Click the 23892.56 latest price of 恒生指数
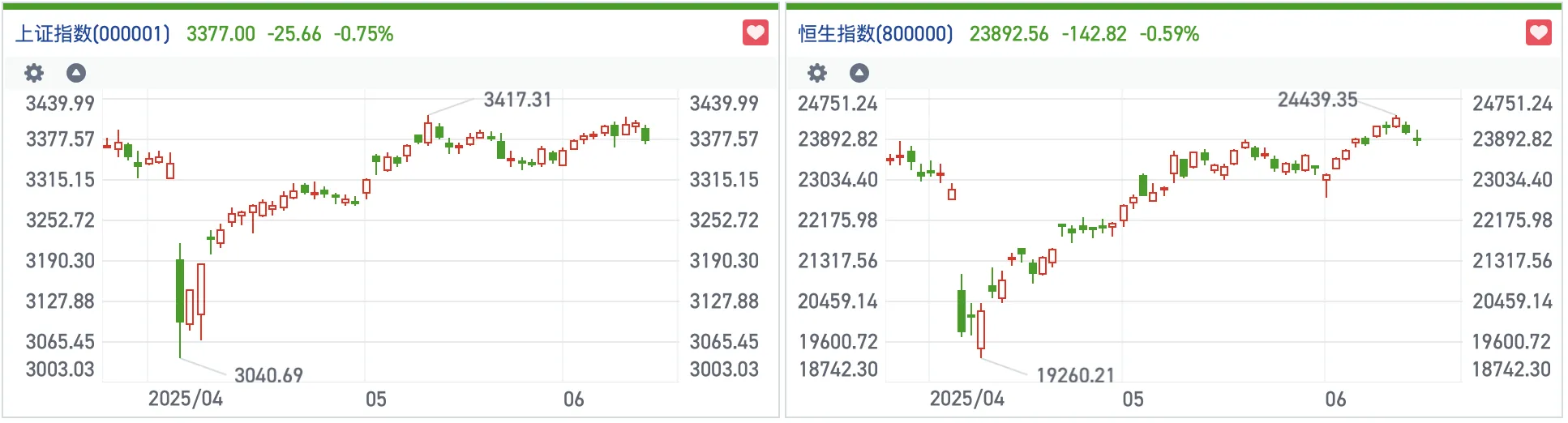Image resolution: width=1568 pixels, height=423 pixels. (x=1009, y=34)
